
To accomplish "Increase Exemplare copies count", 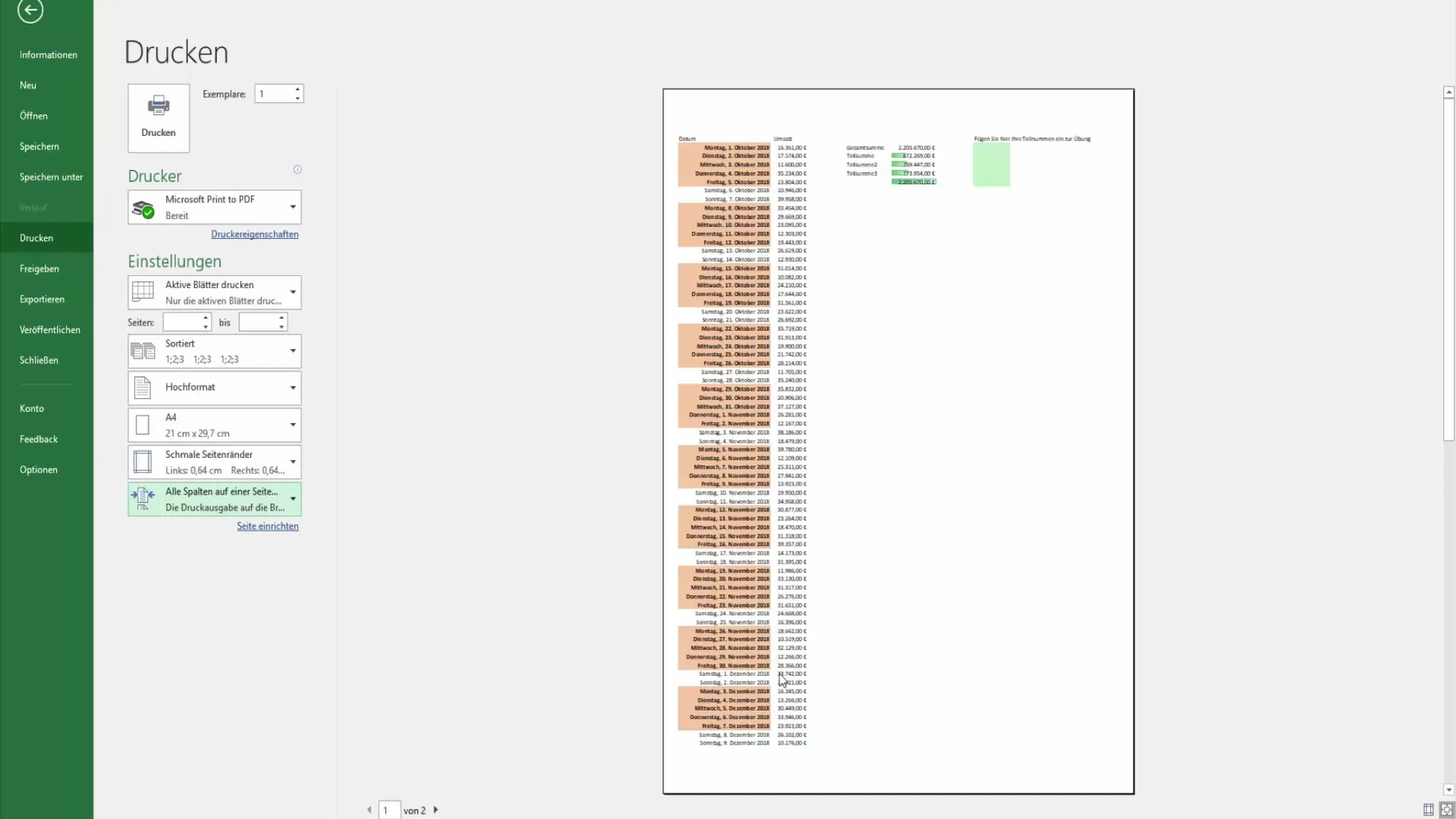I will [x=297, y=89].
